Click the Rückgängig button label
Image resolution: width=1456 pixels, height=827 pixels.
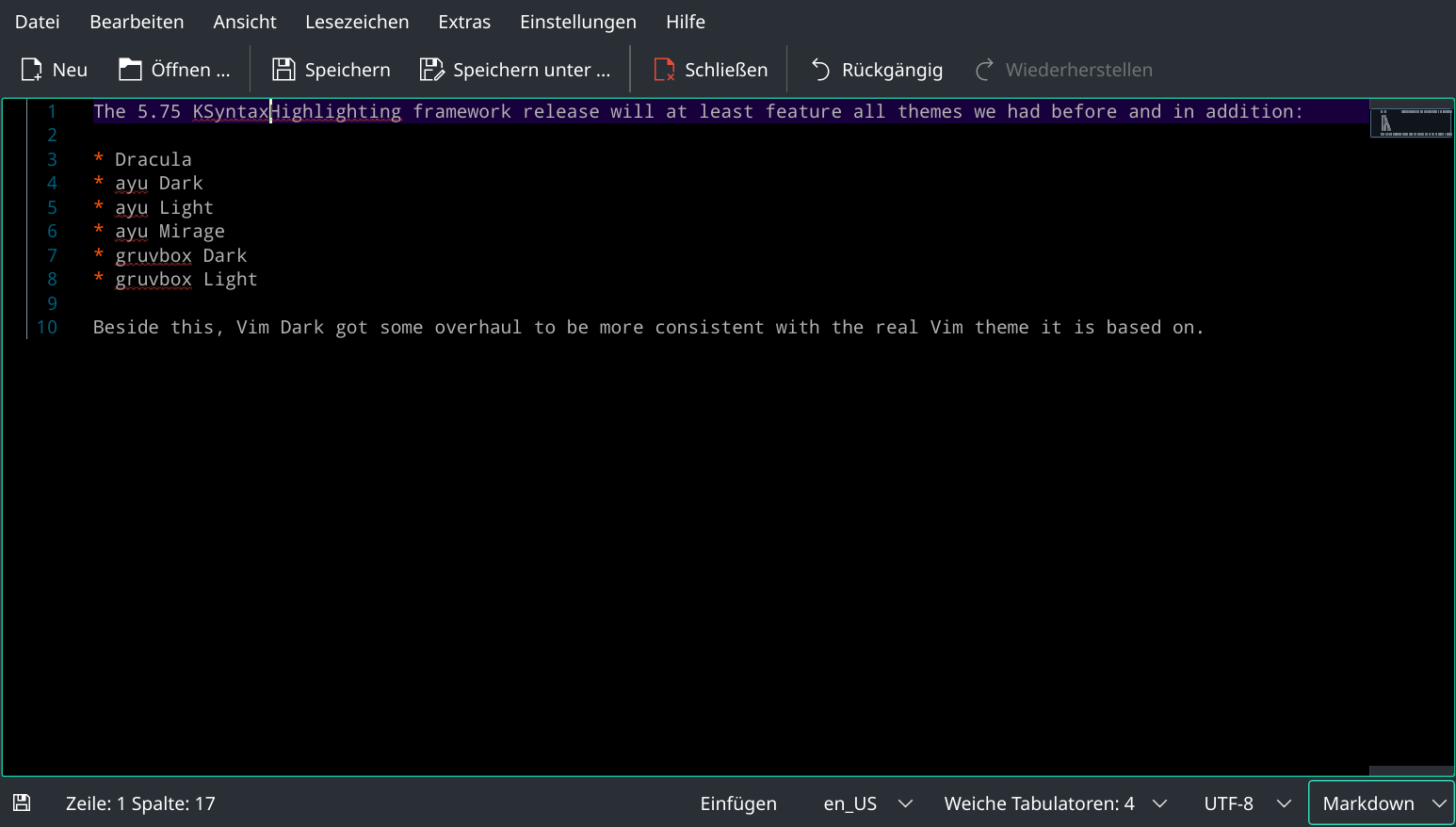892,70
